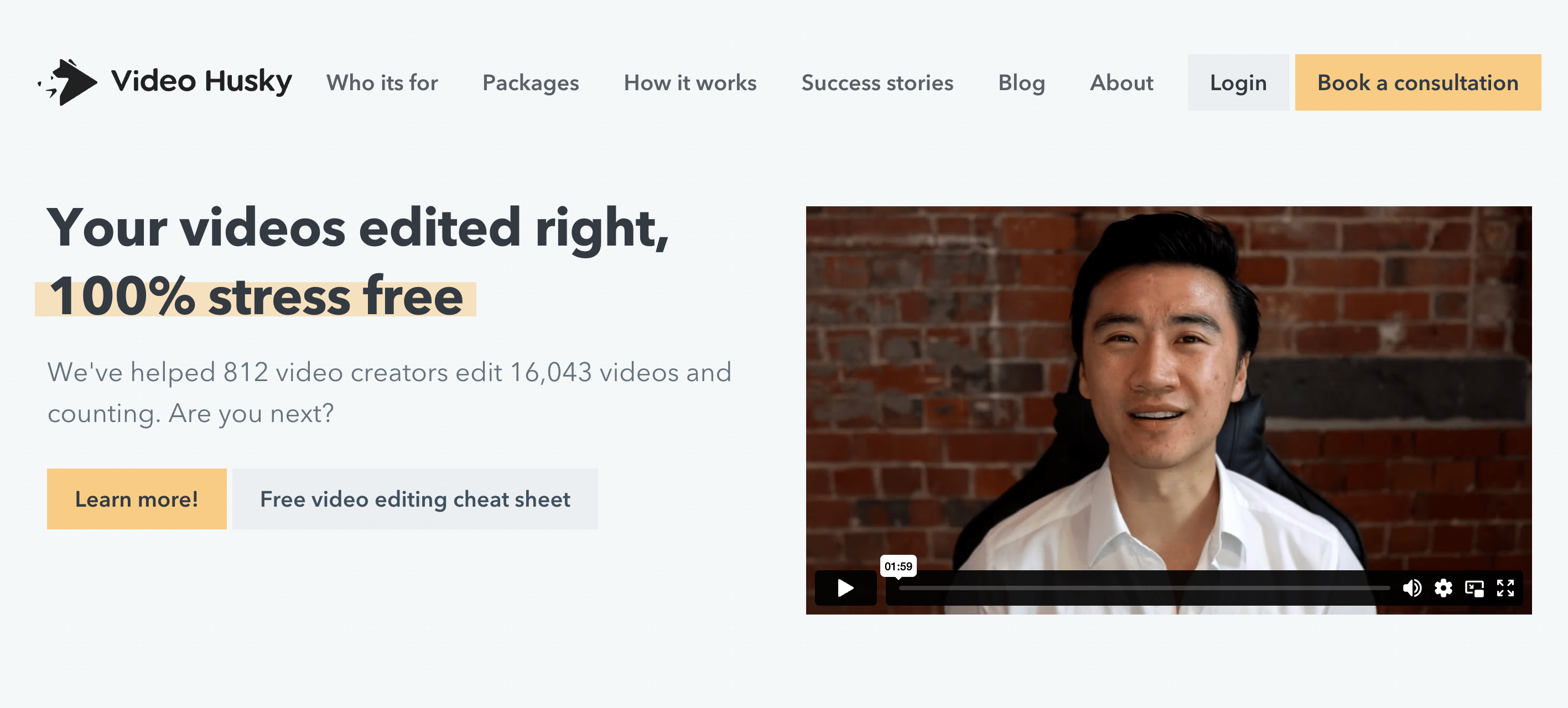Navigate to the About page

pyautogui.click(x=1121, y=83)
